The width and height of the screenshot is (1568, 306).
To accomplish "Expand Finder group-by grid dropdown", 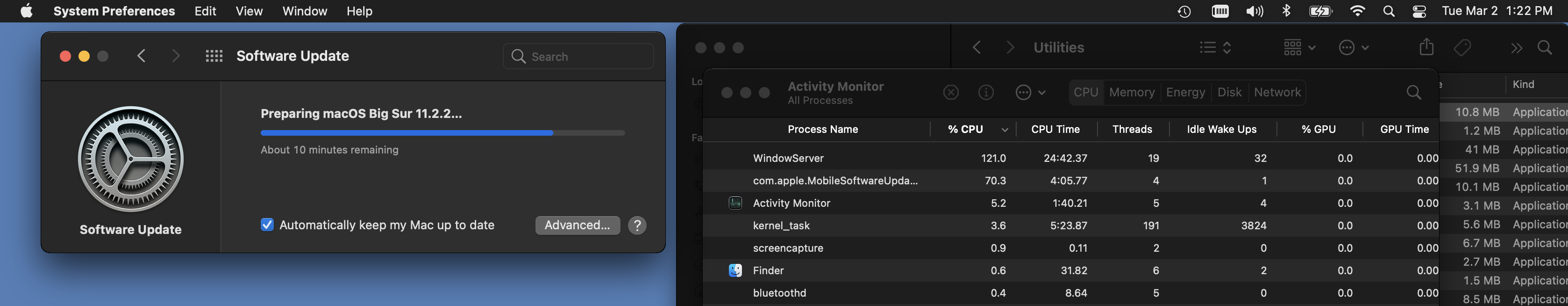I will click(1299, 48).
